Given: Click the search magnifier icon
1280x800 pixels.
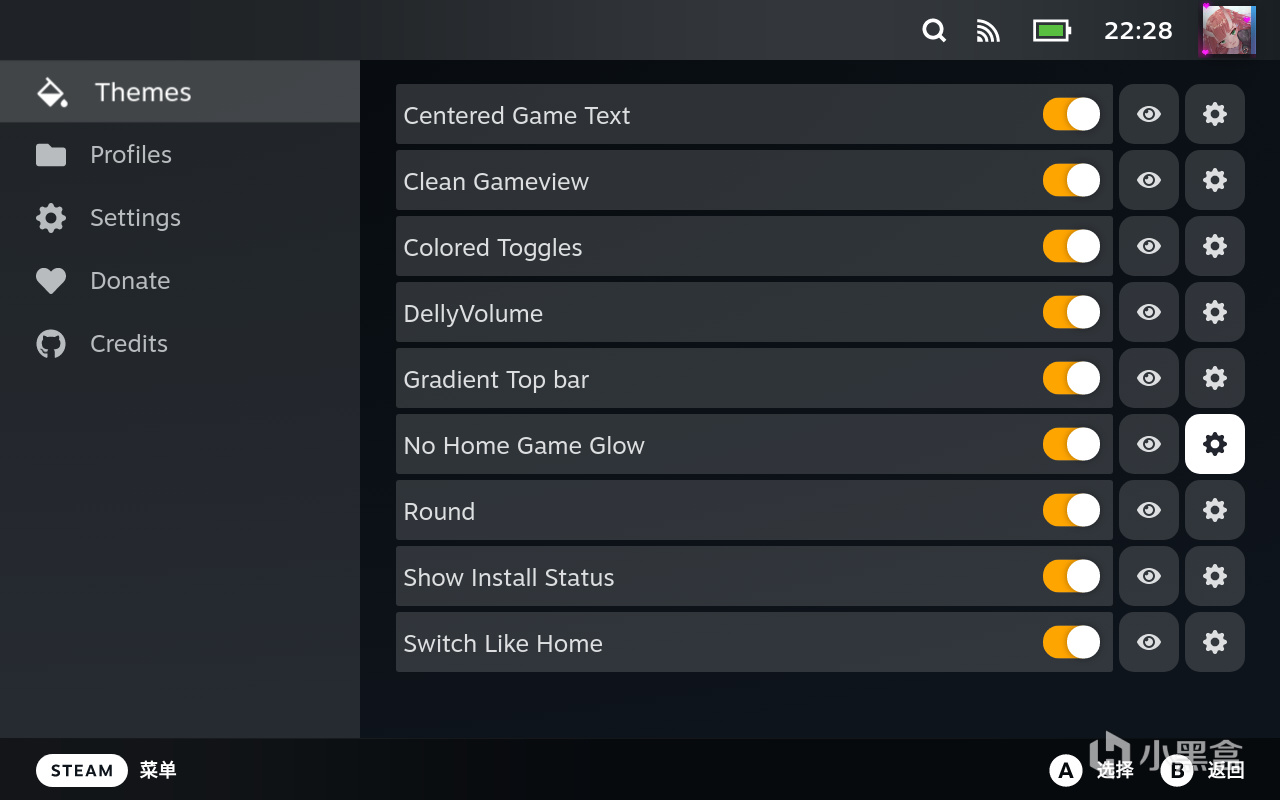Looking at the screenshot, I should (933, 31).
